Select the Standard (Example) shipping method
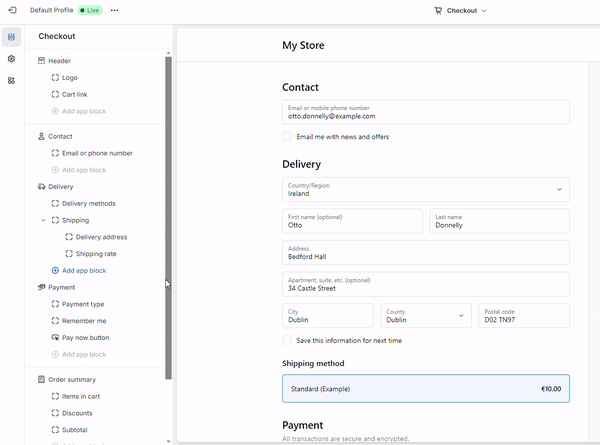 coord(425,389)
